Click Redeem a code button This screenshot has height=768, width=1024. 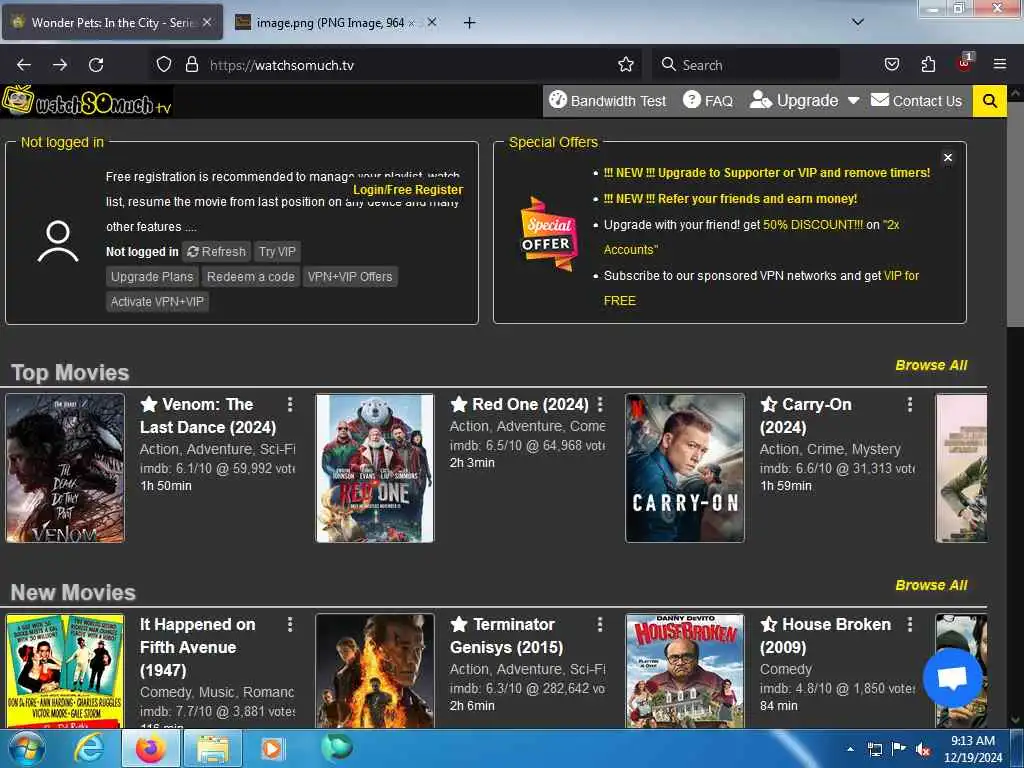[251, 276]
